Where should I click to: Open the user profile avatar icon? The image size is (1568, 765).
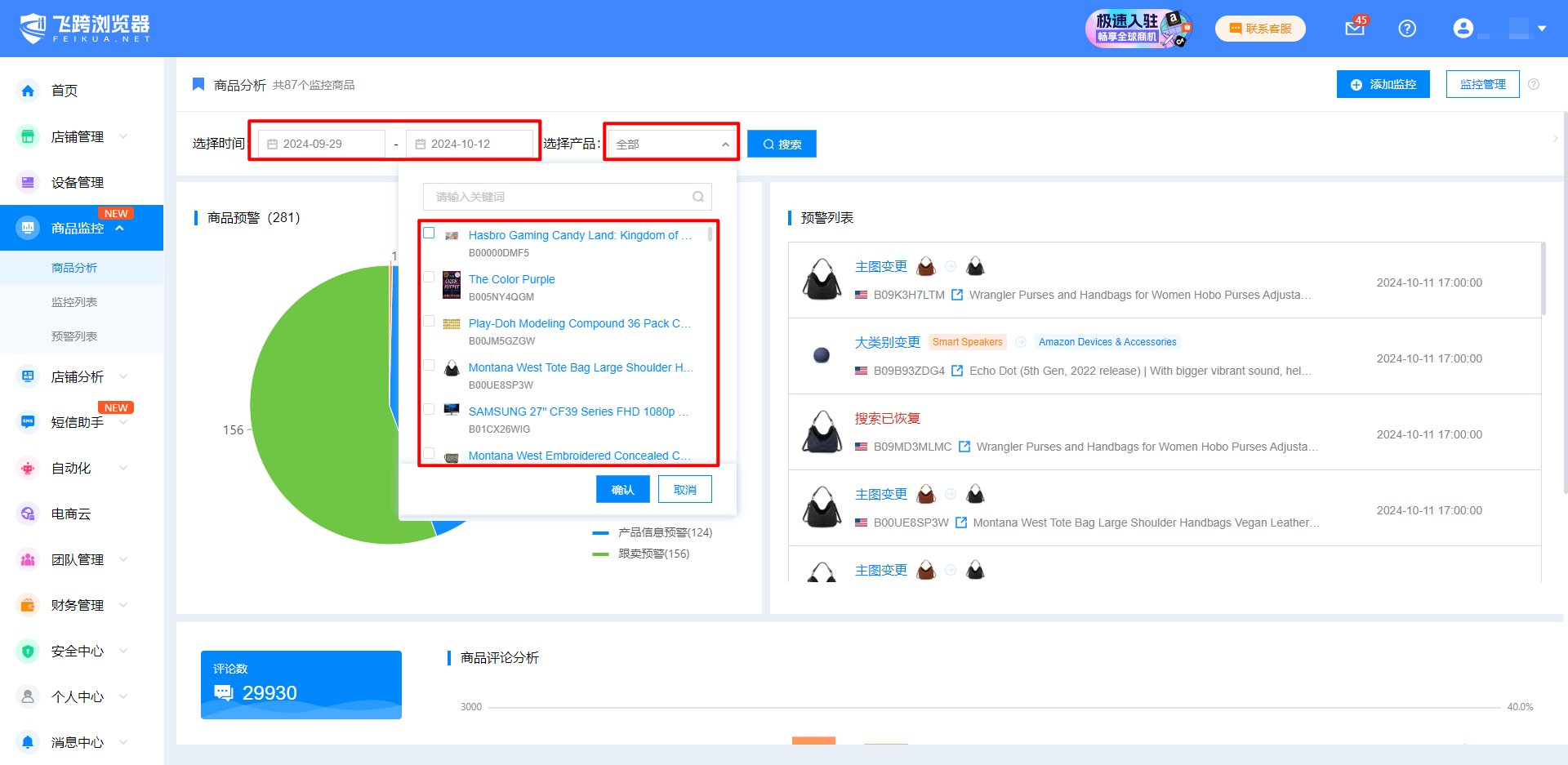(x=1463, y=29)
